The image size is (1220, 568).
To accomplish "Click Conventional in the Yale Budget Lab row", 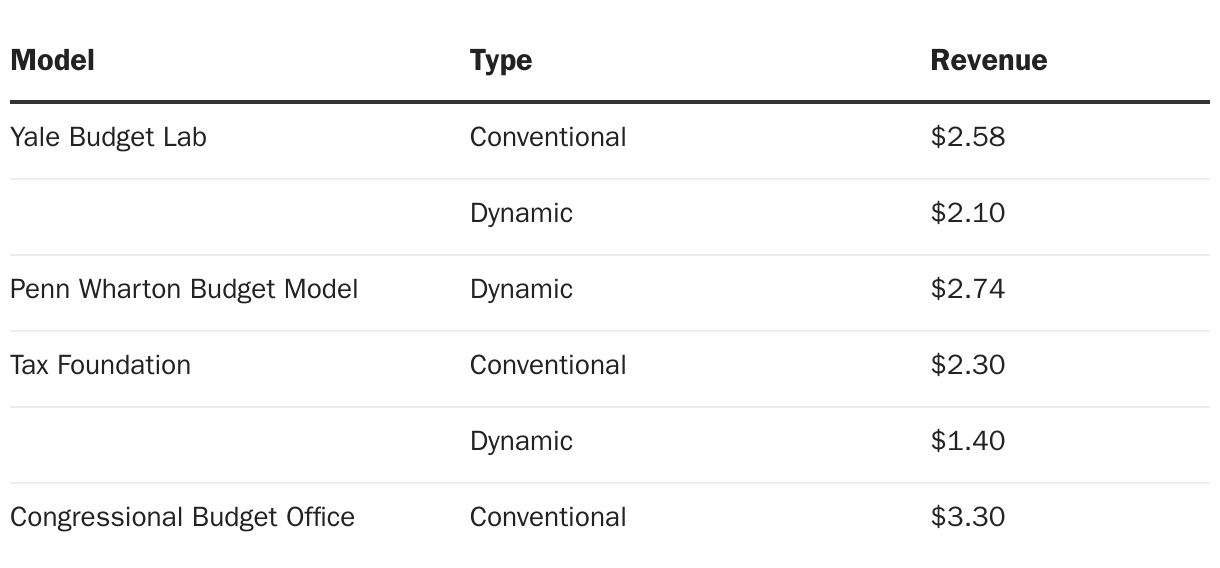I will (x=548, y=137).
